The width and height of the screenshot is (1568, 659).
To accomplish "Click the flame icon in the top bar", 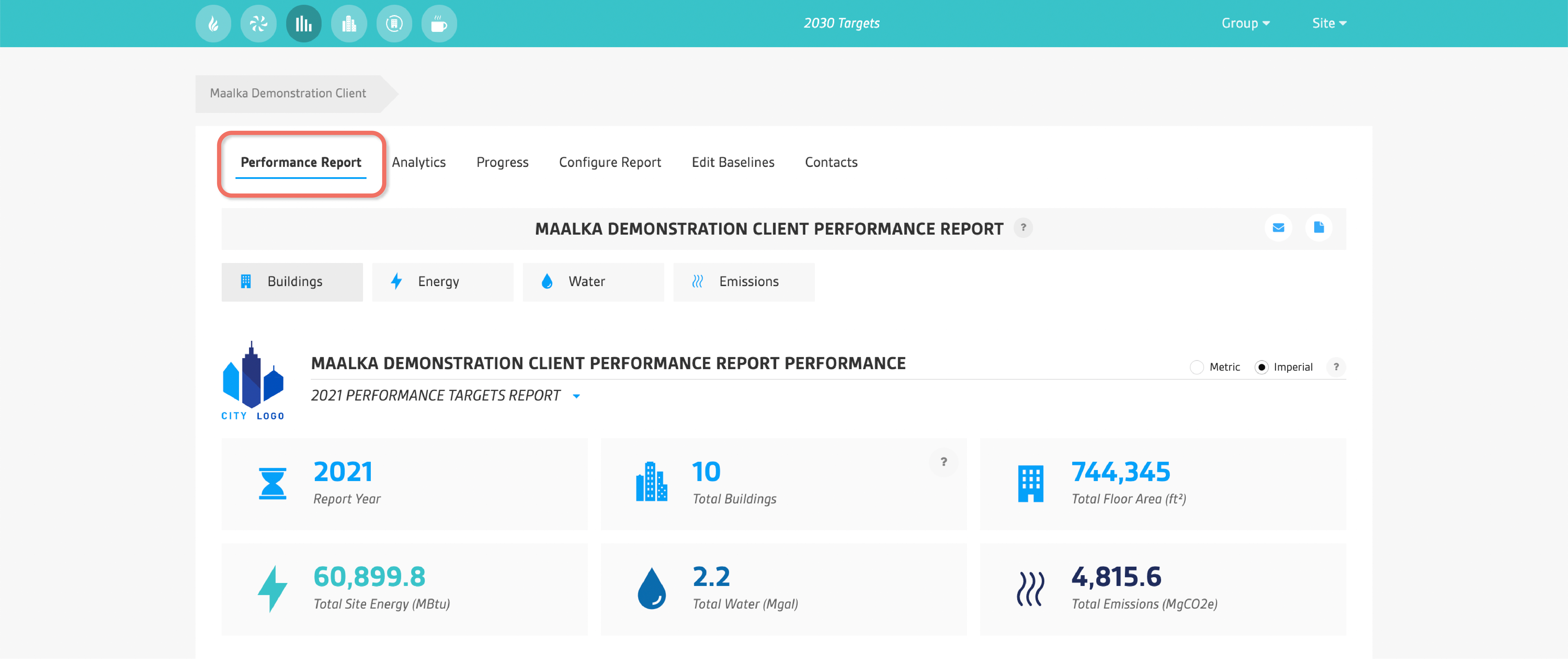I will [213, 24].
